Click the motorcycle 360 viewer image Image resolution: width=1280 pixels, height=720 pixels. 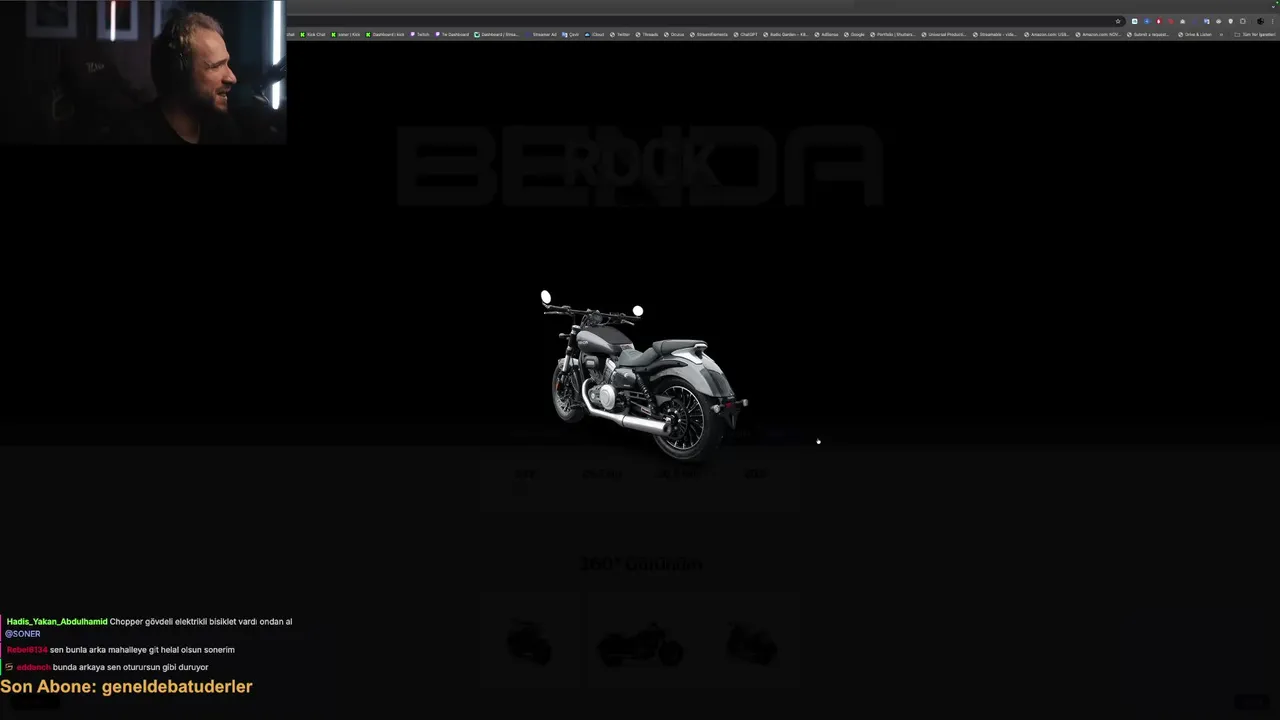tap(644, 374)
